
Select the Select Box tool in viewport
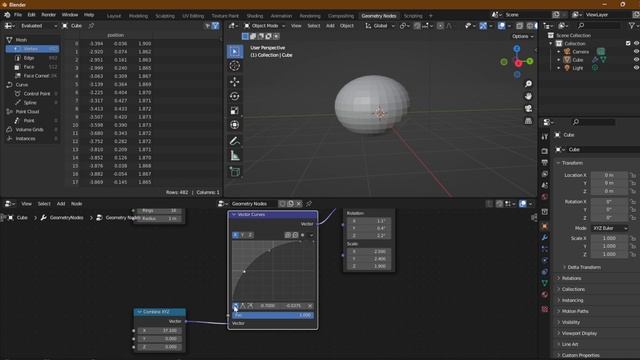coord(235,51)
